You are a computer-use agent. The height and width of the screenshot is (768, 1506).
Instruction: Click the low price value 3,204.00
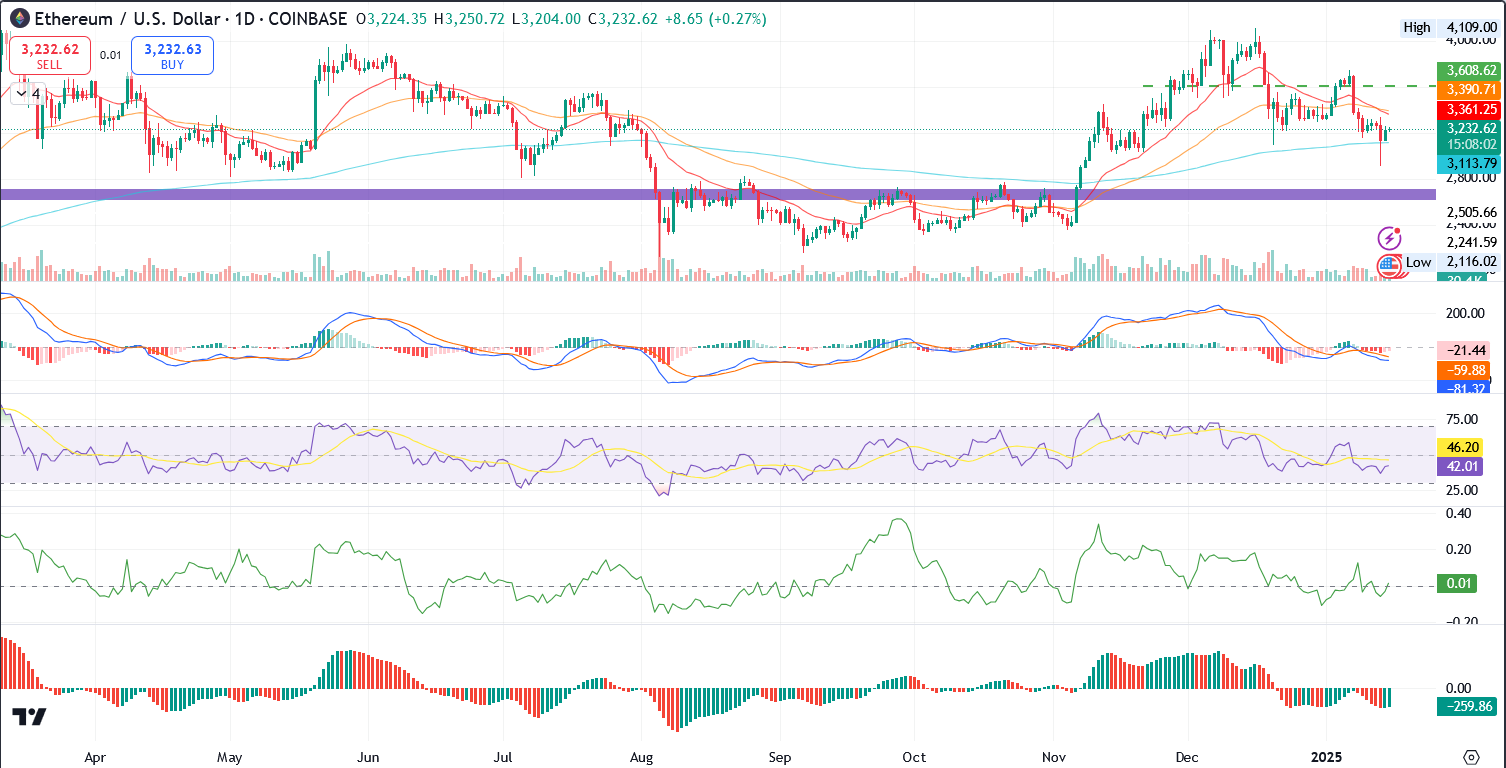[551, 19]
